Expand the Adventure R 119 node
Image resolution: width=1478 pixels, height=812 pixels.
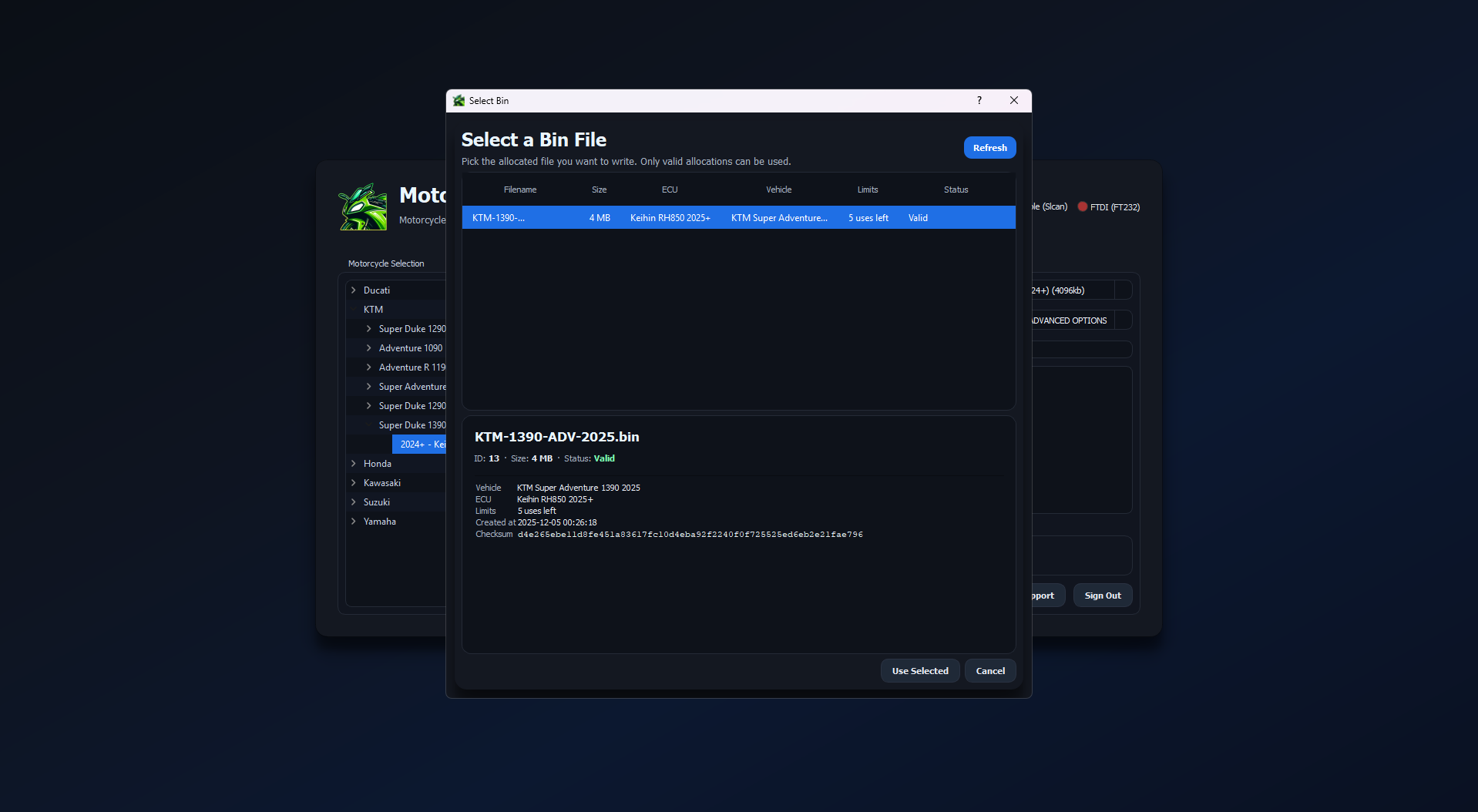369,367
